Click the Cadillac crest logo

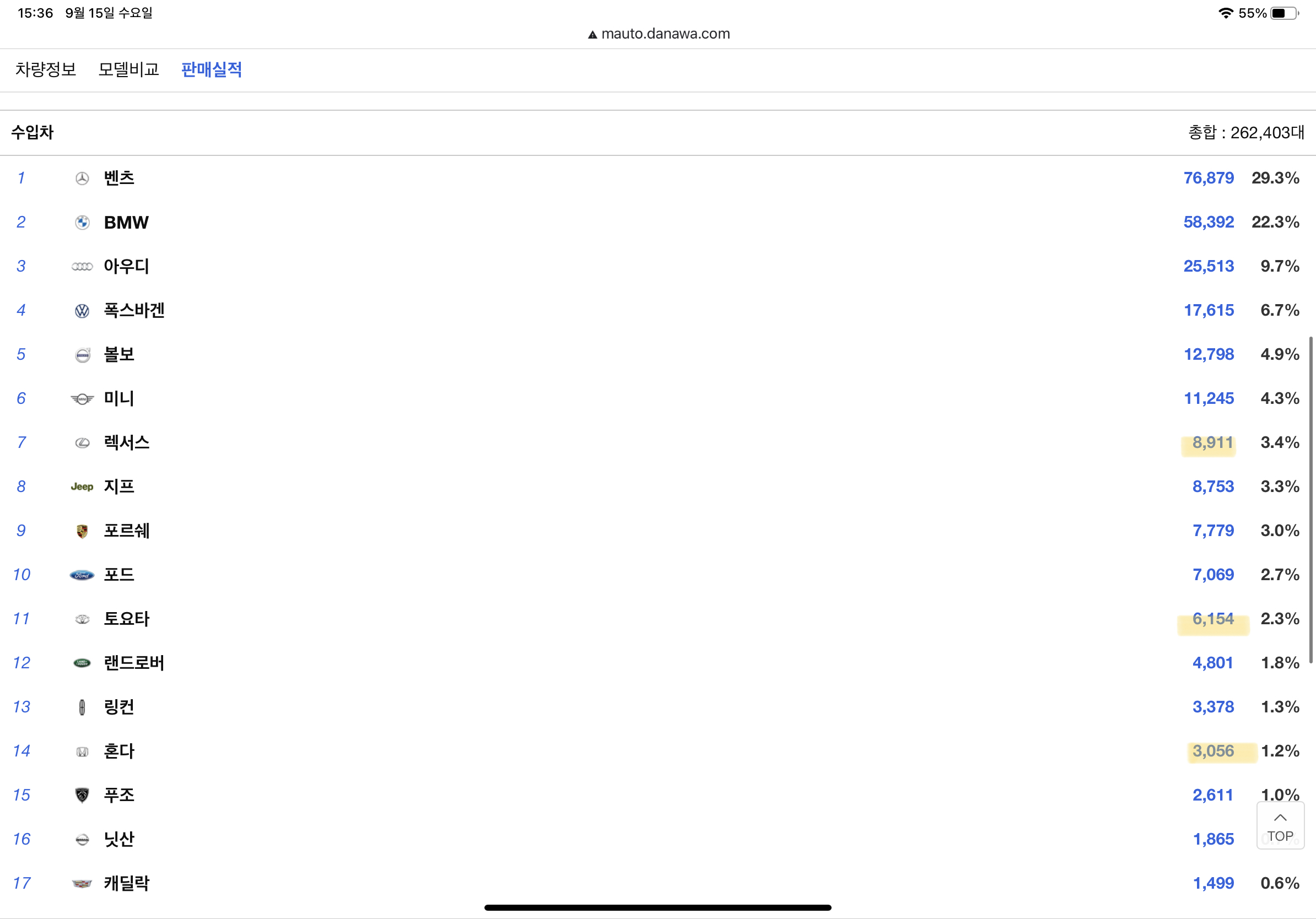(82, 884)
